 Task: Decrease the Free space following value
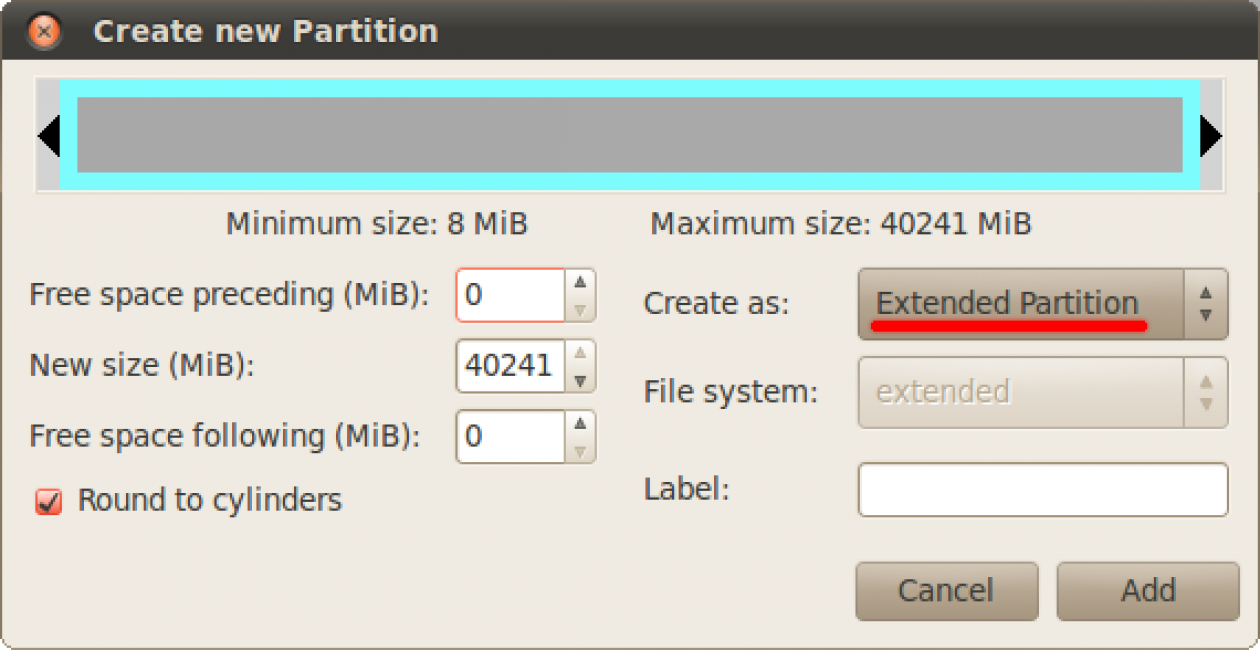pos(580,451)
